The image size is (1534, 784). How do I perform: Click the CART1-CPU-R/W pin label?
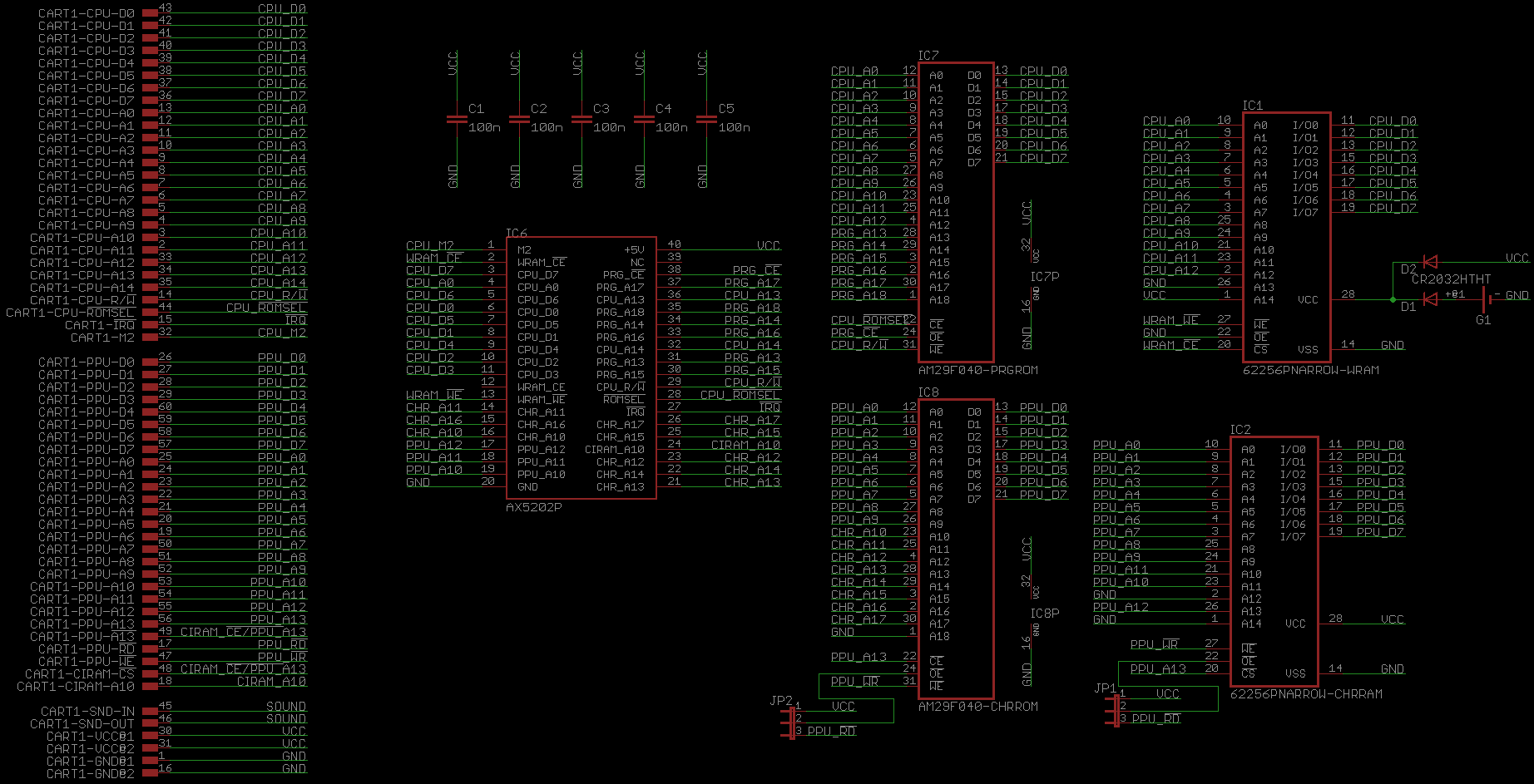82,300
